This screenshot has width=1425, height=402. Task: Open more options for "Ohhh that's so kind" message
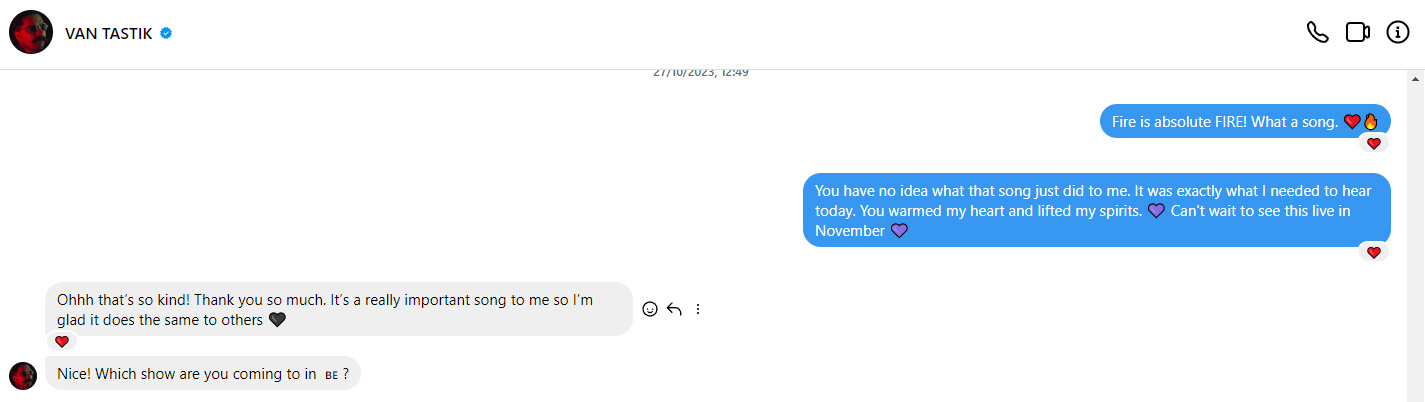pyautogui.click(x=698, y=309)
